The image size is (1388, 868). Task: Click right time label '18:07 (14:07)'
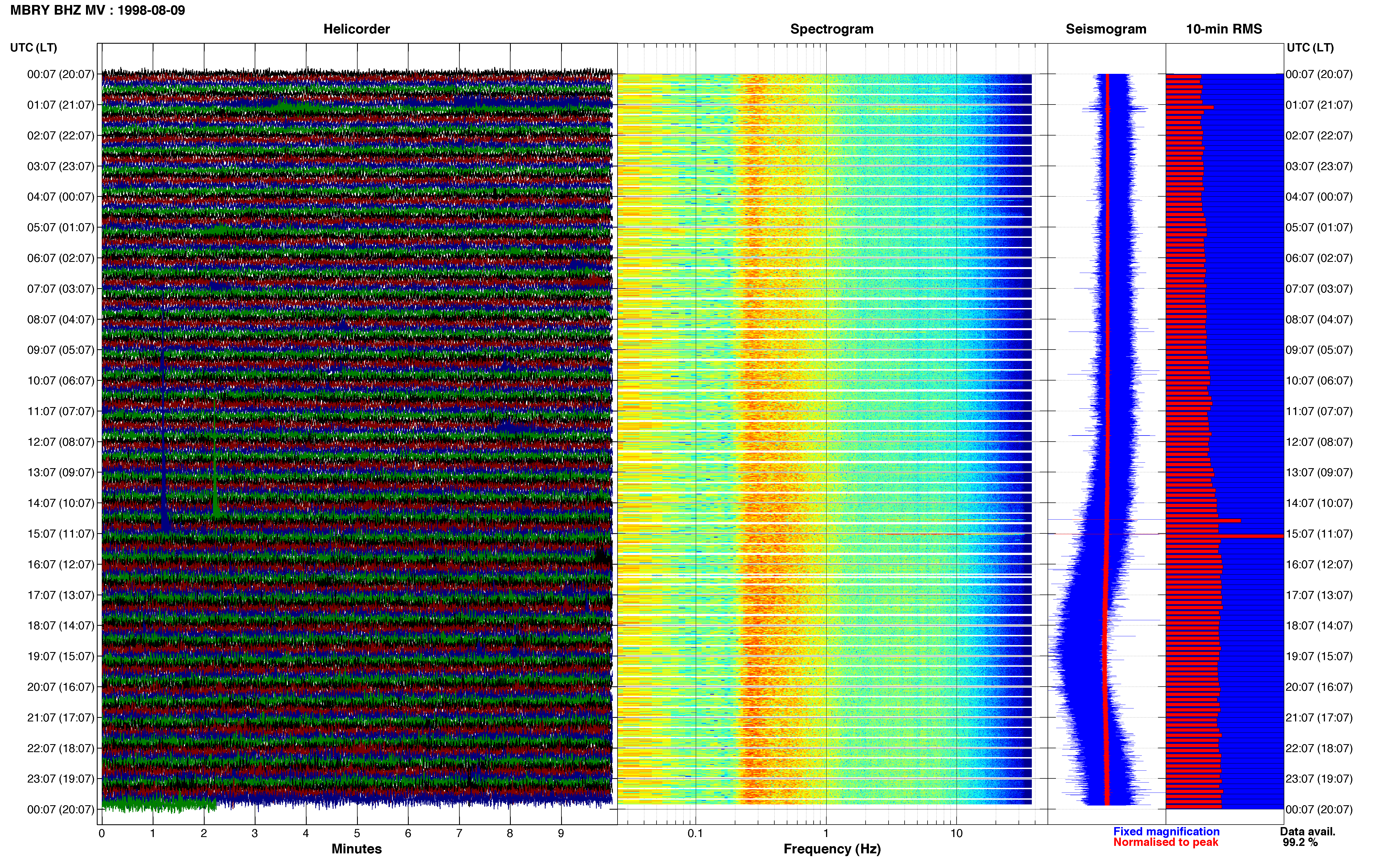(x=1319, y=626)
